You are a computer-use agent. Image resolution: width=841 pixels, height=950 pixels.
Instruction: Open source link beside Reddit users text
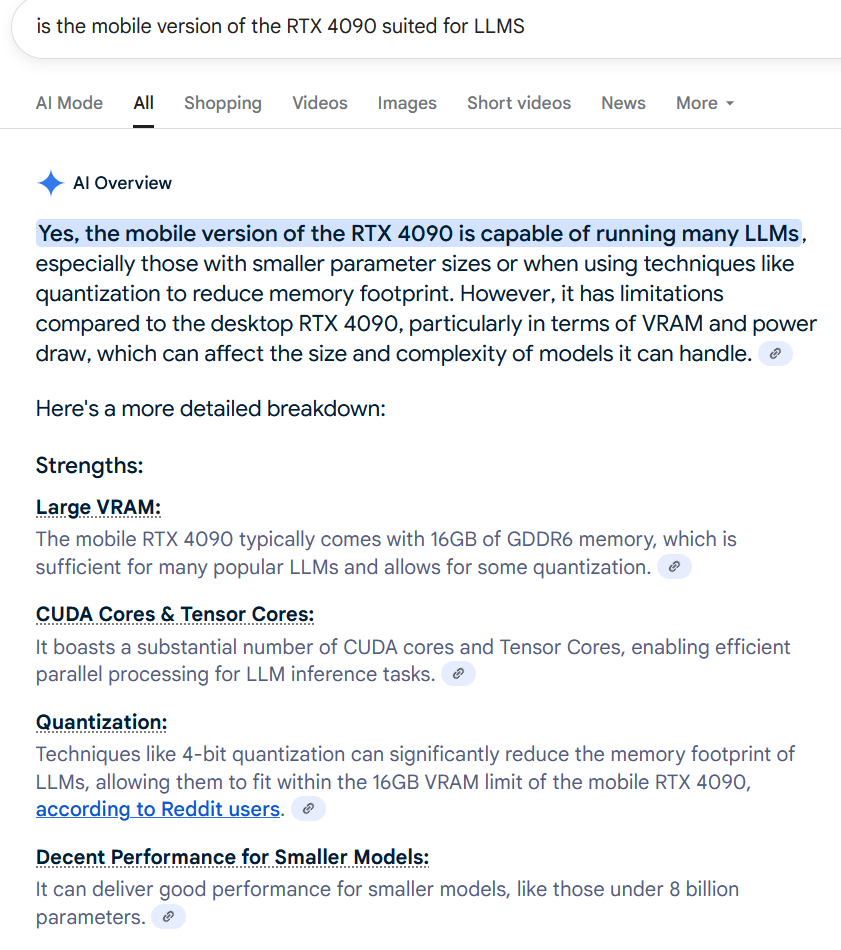(x=308, y=809)
